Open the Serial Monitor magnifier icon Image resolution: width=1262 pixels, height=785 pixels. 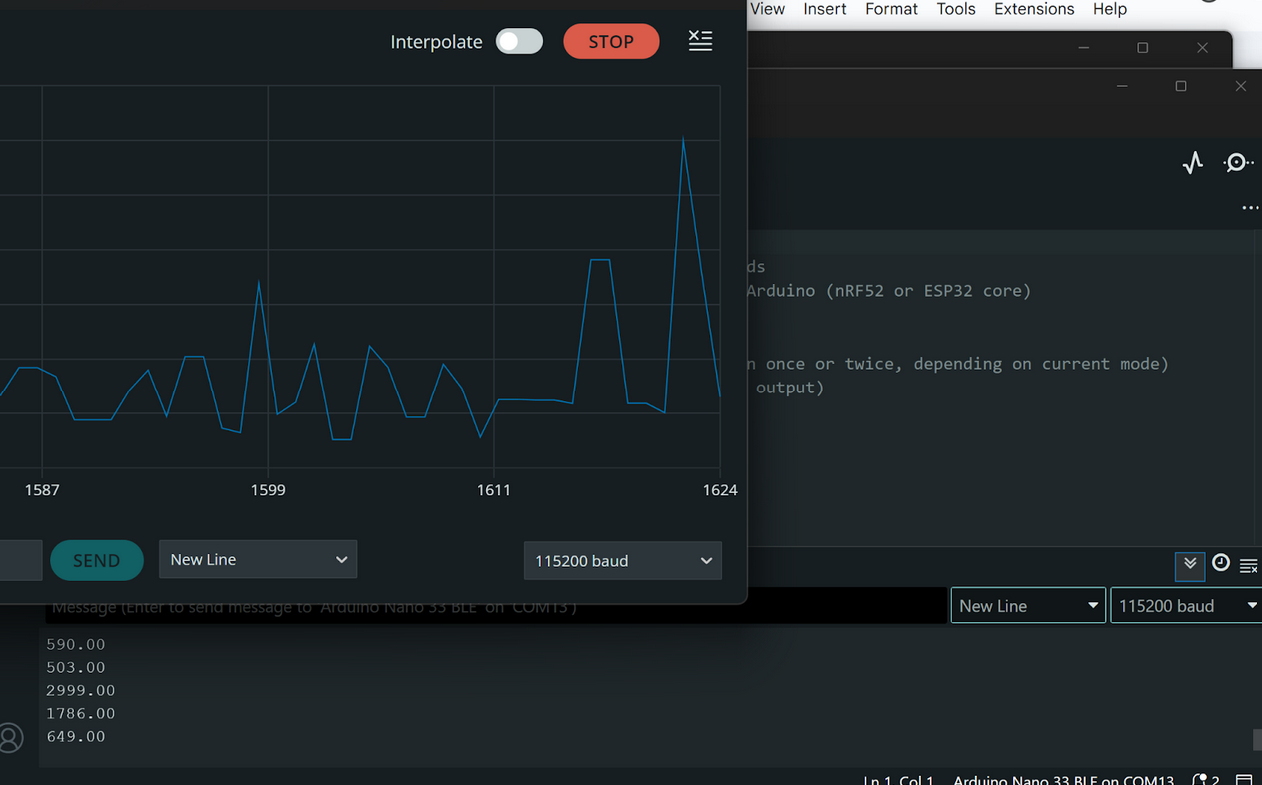point(1238,162)
